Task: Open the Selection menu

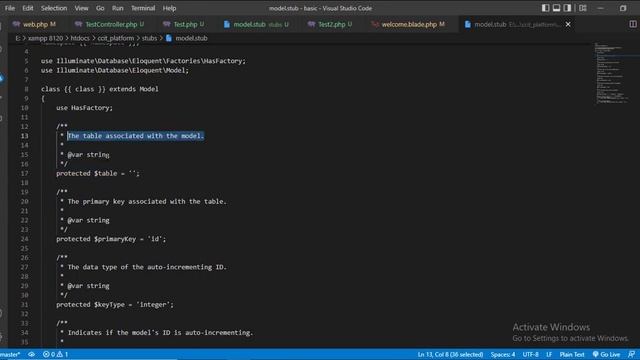Action: click(x=54, y=8)
